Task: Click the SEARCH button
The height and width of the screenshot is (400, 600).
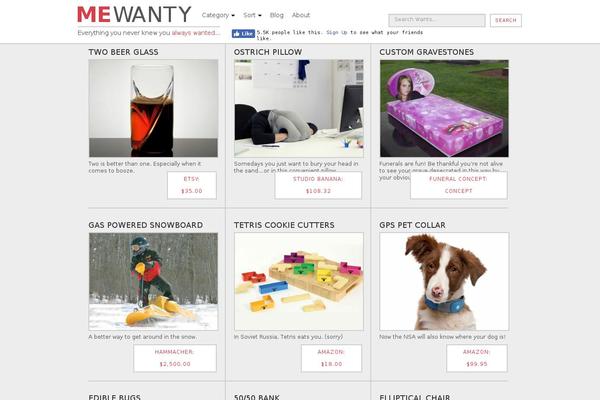Action: point(505,20)
